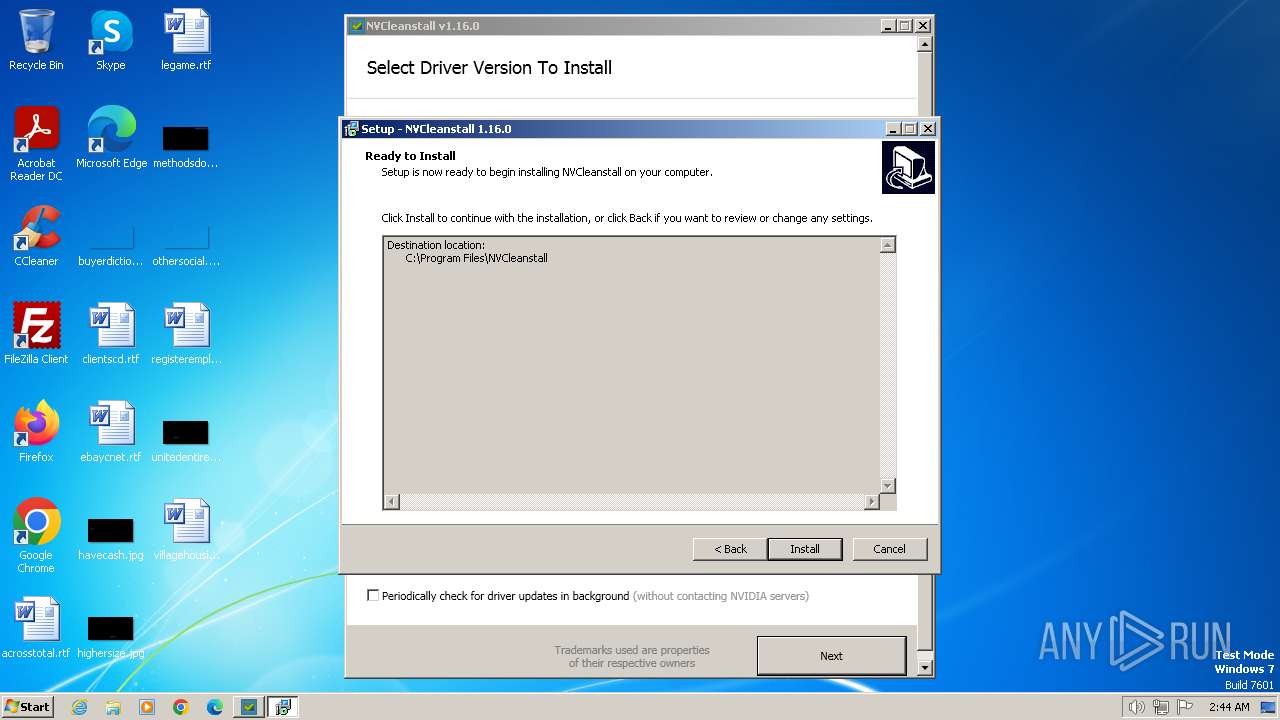Open the Windows Start menu
This screenshot has width=1280, height=720.
27,707
